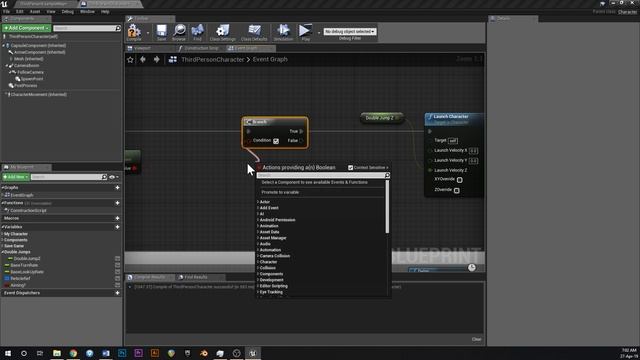This screenshot has width=640, height=360.
Task: Toggle the ZOverride checkbox
Action: click(x=457, y=191)
